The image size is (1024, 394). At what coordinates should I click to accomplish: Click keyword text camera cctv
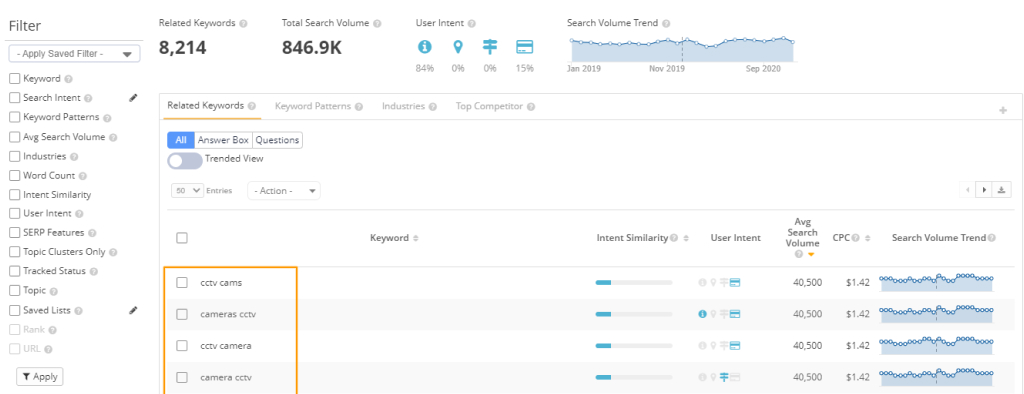coord(226,377)
